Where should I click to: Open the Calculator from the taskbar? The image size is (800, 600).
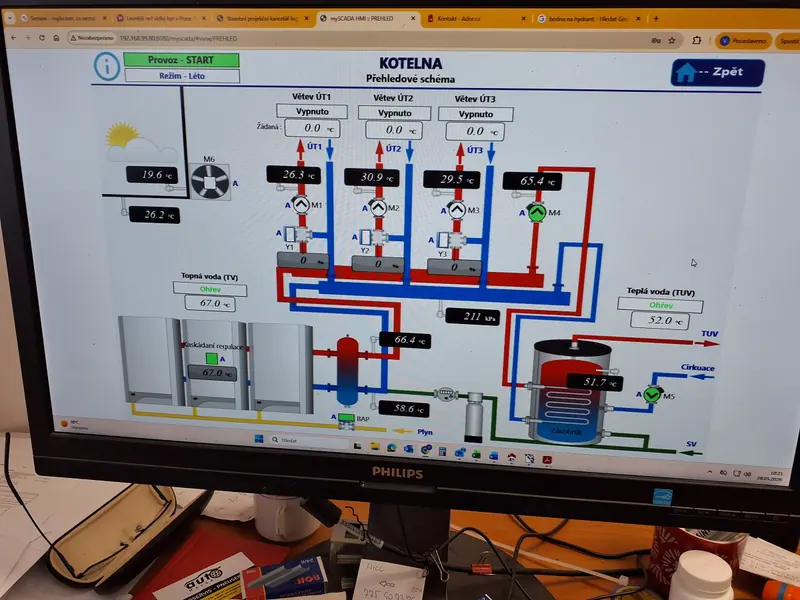442,452
